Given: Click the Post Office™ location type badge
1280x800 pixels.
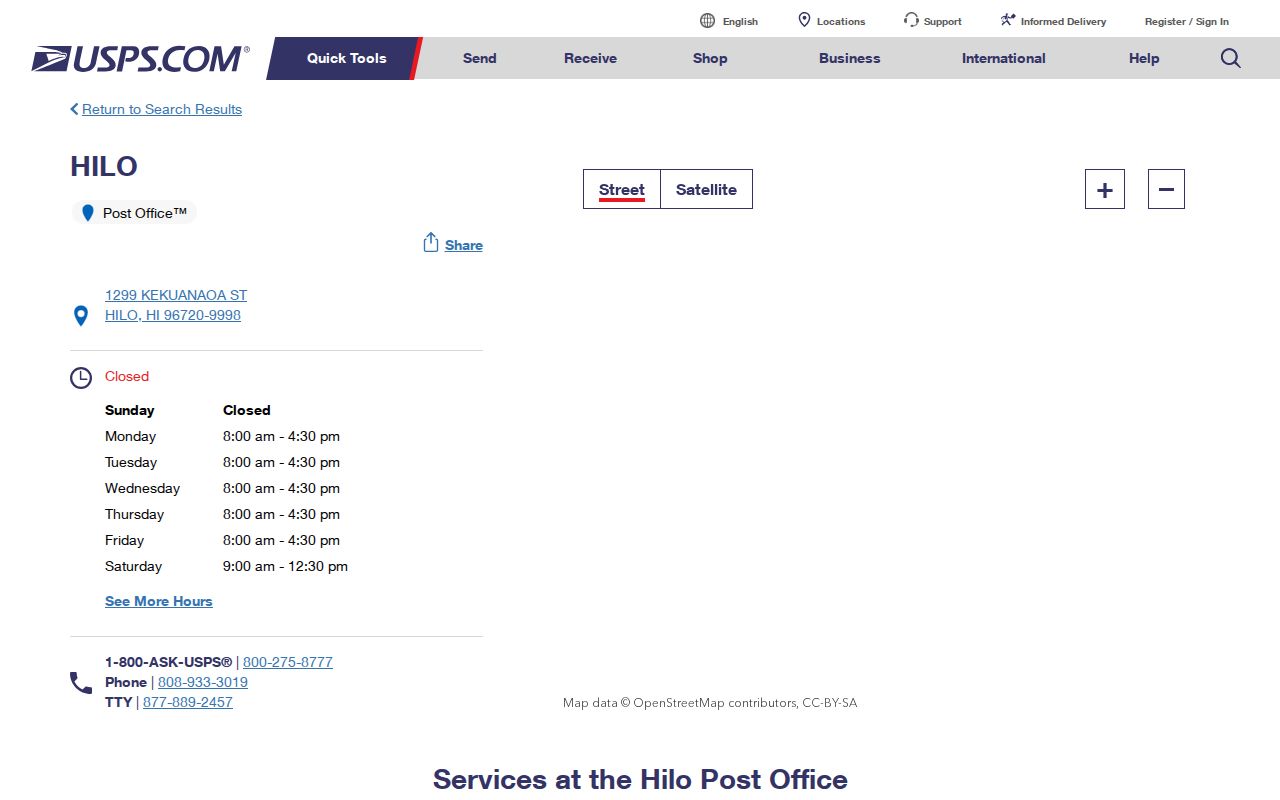Looking at the screenshot, I should (134, 213).
